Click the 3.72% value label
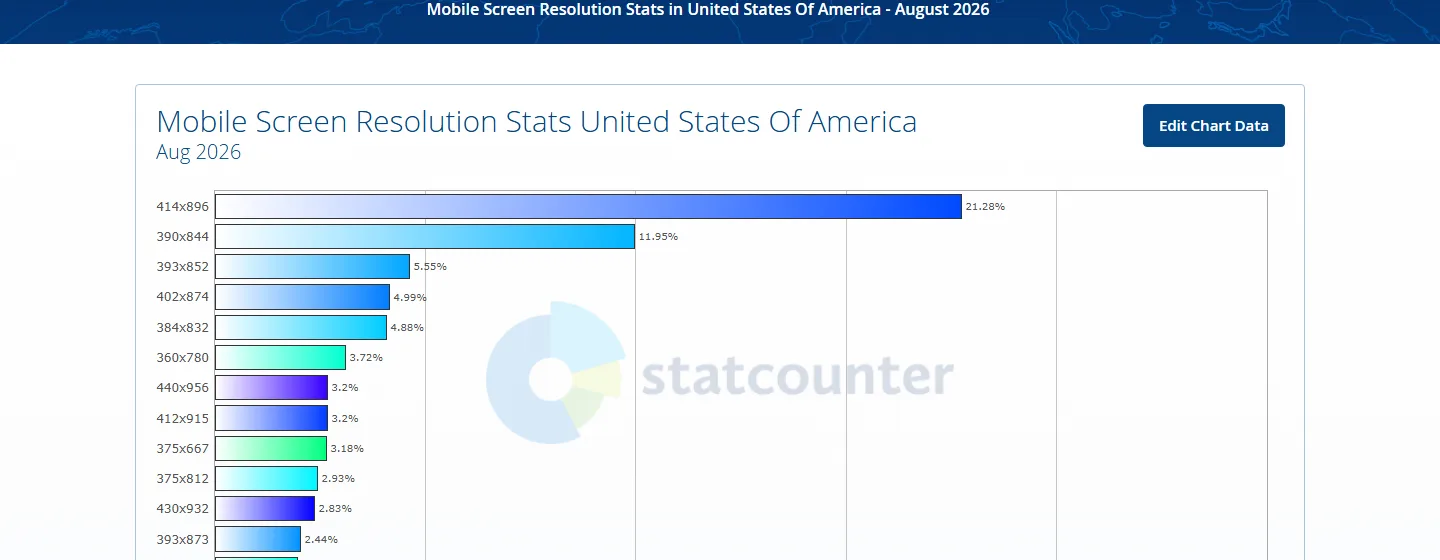The height and width of the screenshot is (560, 1440). (x=366, y=357)
